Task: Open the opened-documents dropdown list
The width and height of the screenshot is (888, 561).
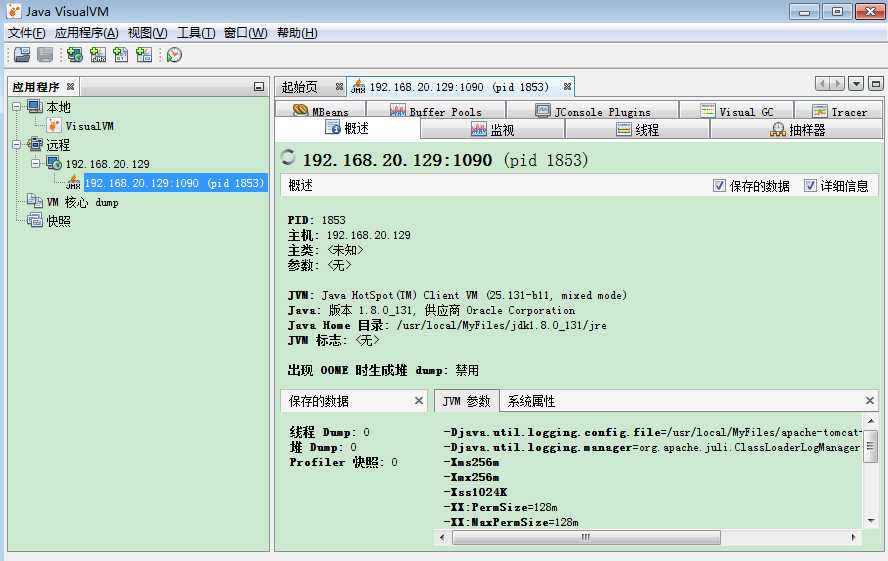Action: coord(856,84)
